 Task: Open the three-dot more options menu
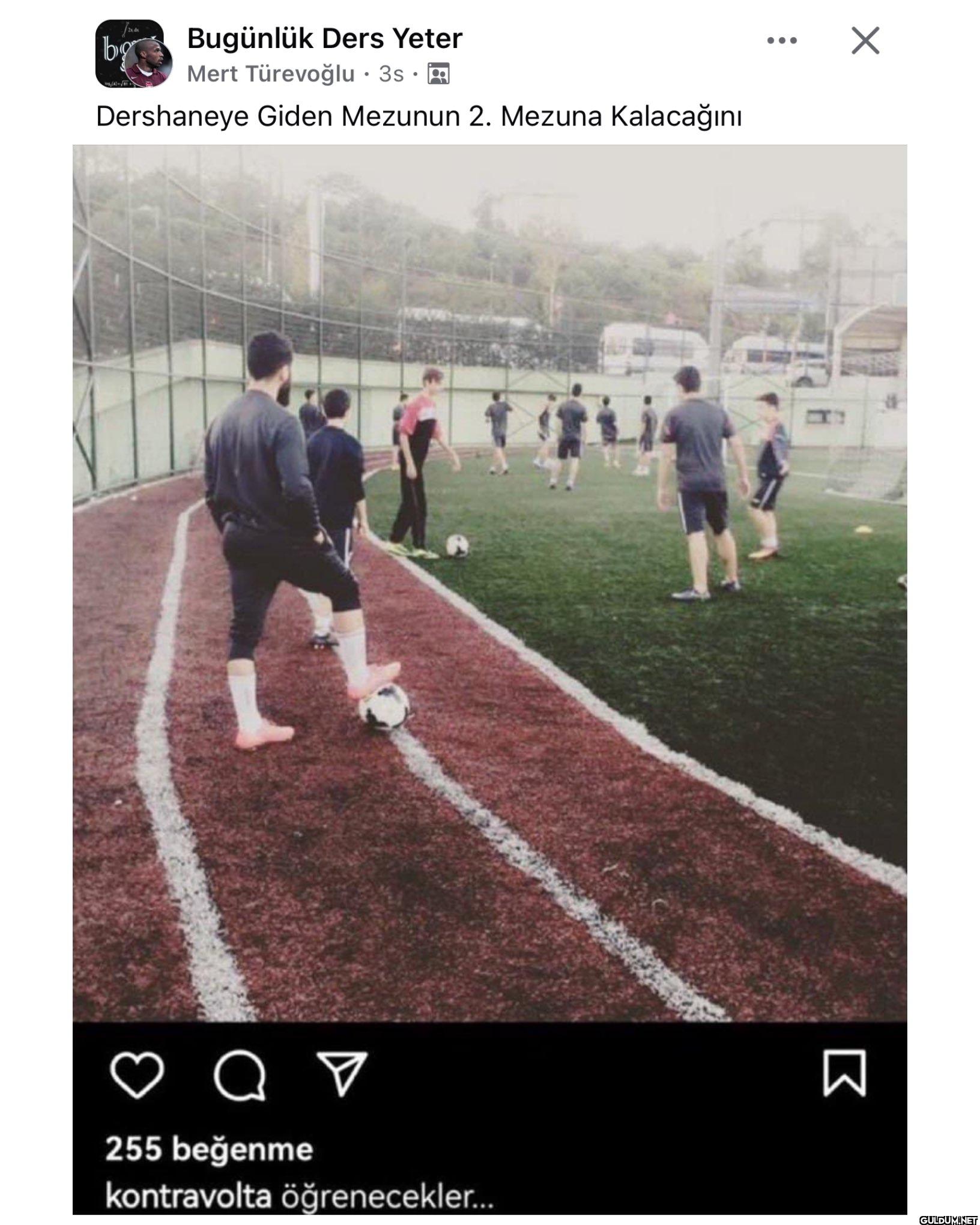tap(782, 41)
